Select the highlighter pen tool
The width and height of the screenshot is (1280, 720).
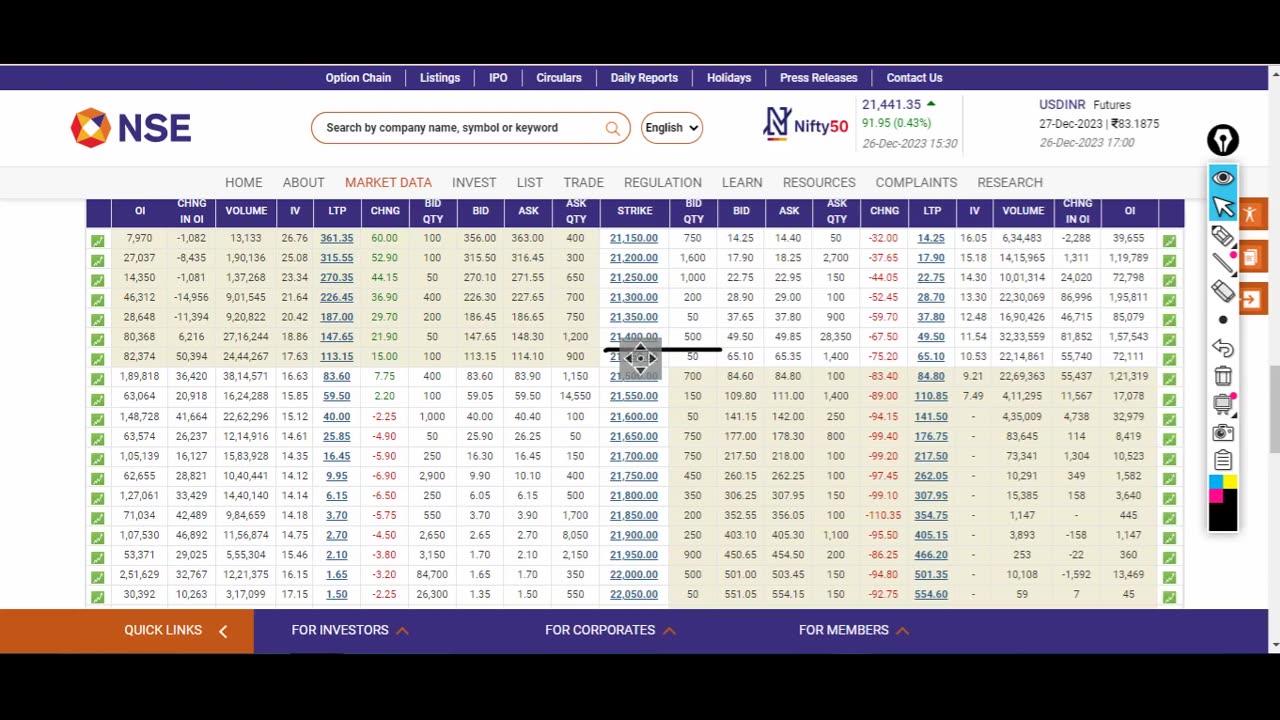point(1223,236)
